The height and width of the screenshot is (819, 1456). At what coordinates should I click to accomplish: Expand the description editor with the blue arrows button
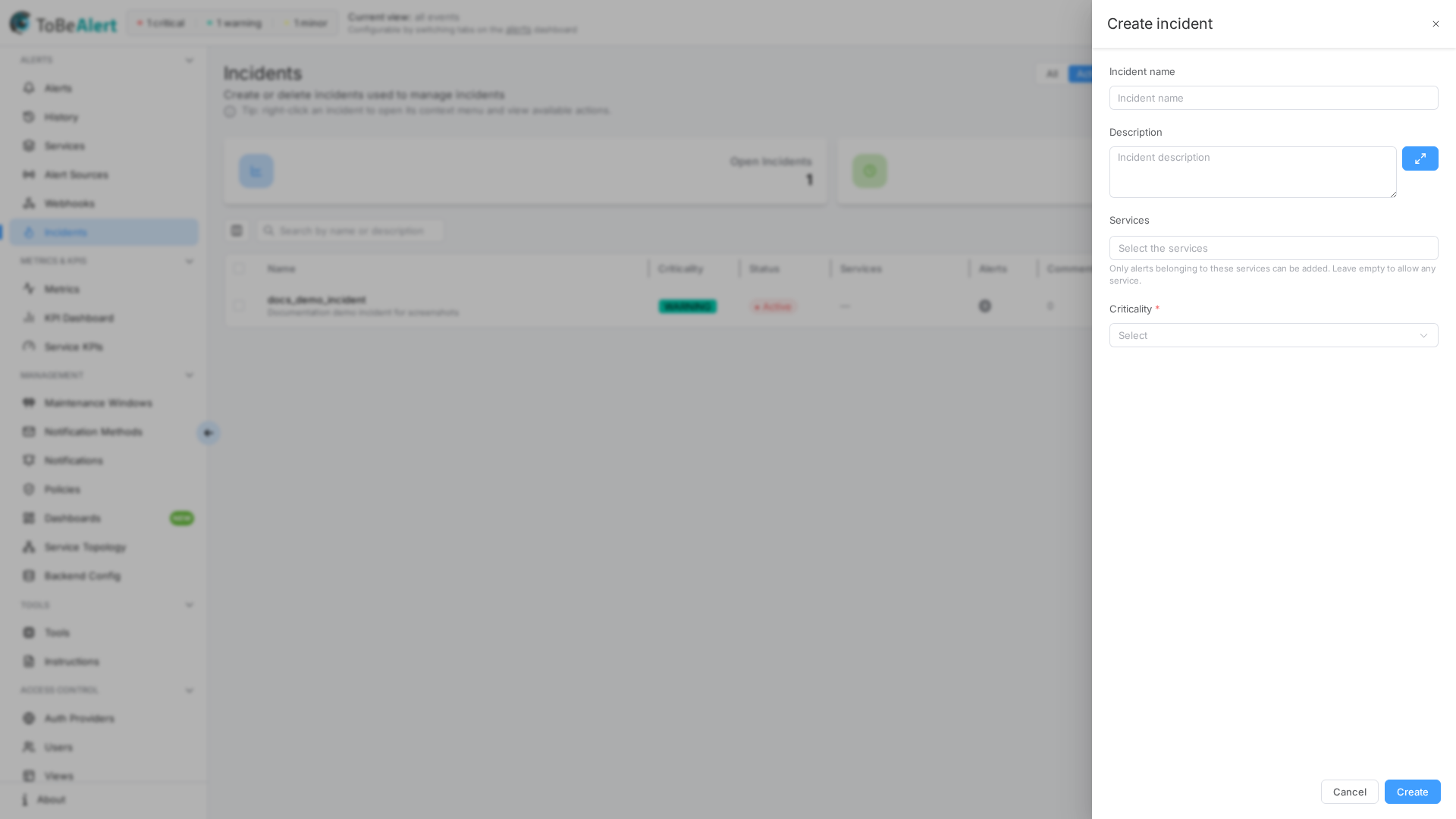click(1420, 158)
